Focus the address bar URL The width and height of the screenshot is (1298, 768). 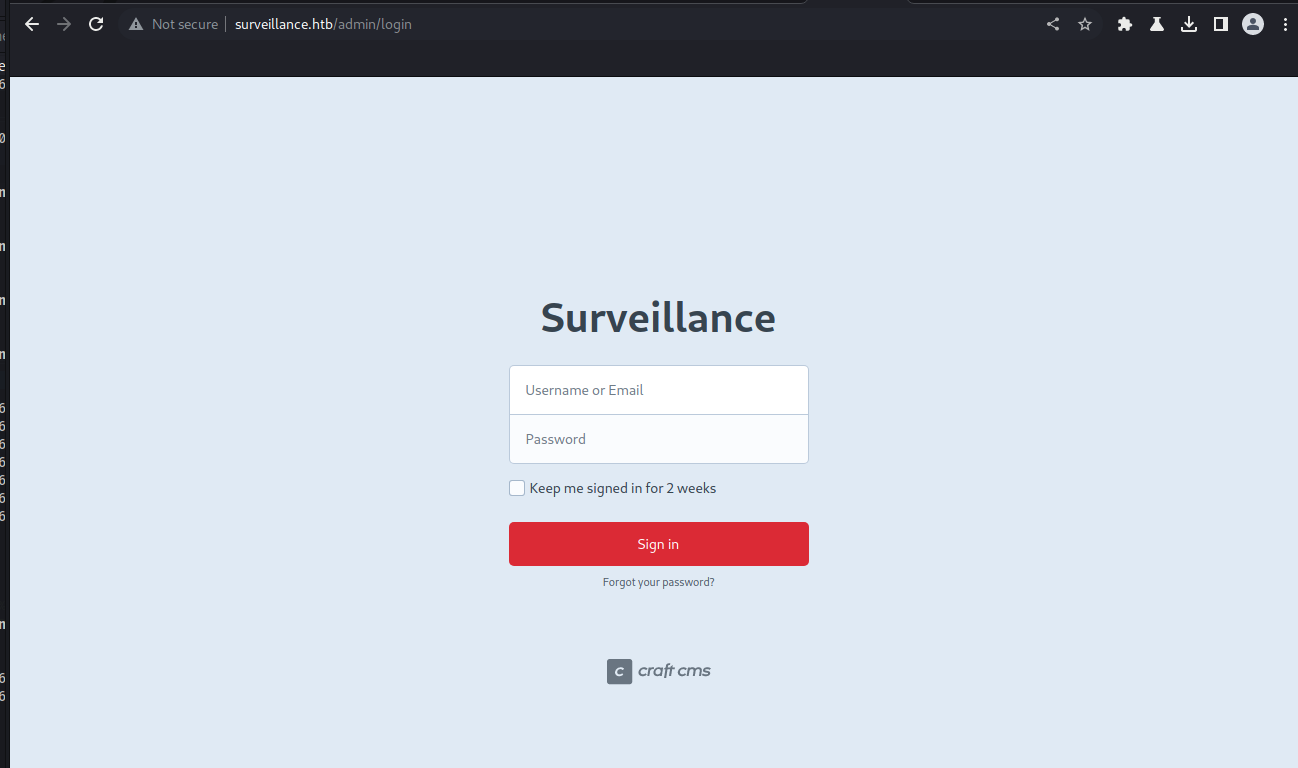pos(322,24)
